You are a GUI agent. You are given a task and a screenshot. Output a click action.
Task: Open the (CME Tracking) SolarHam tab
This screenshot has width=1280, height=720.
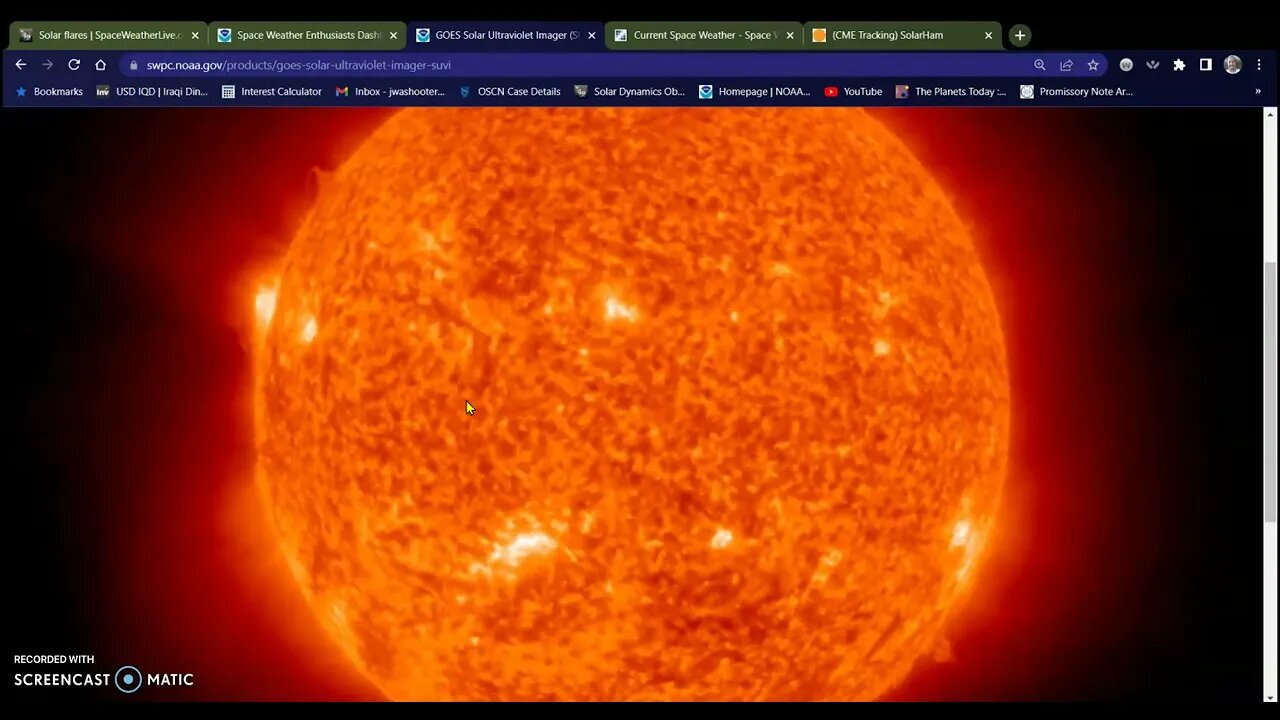click(x=901, y=35)
